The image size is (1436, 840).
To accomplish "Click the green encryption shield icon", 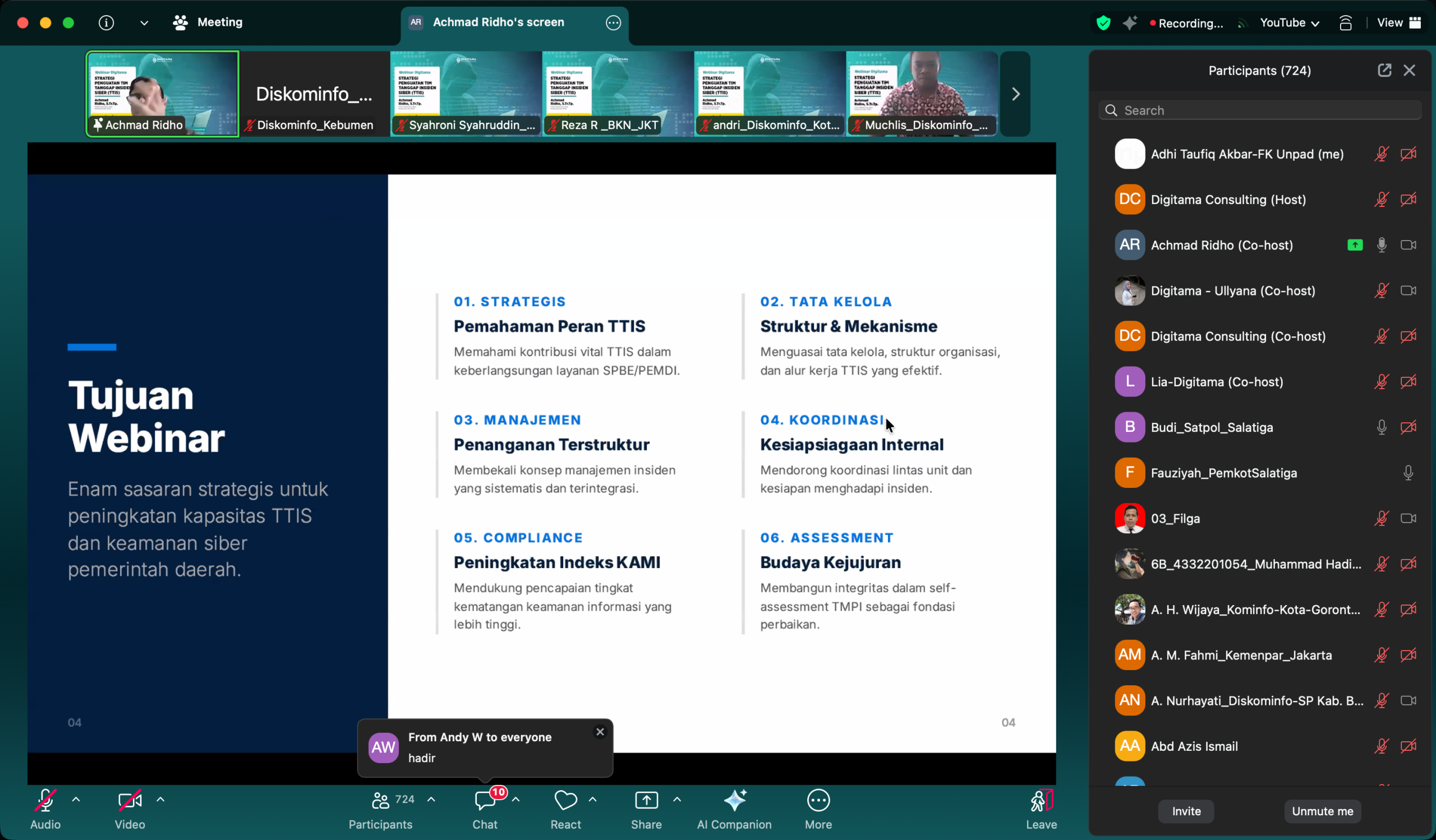I will click(x=1103, y=23).
